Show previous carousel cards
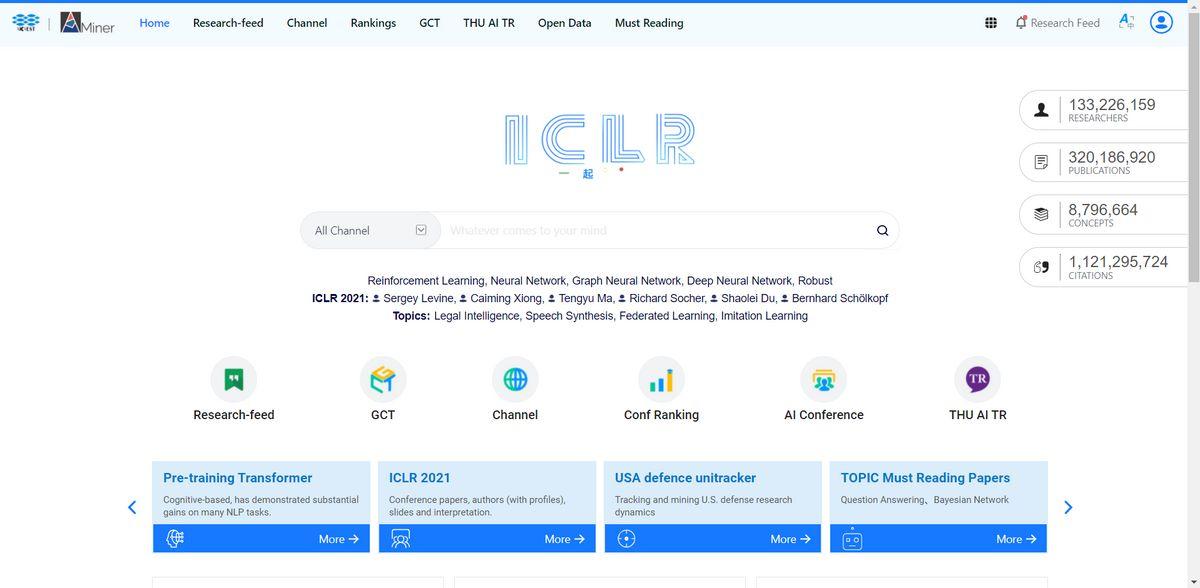The height and width of the screenshot is (588, 1200). (x=132, y=507)
